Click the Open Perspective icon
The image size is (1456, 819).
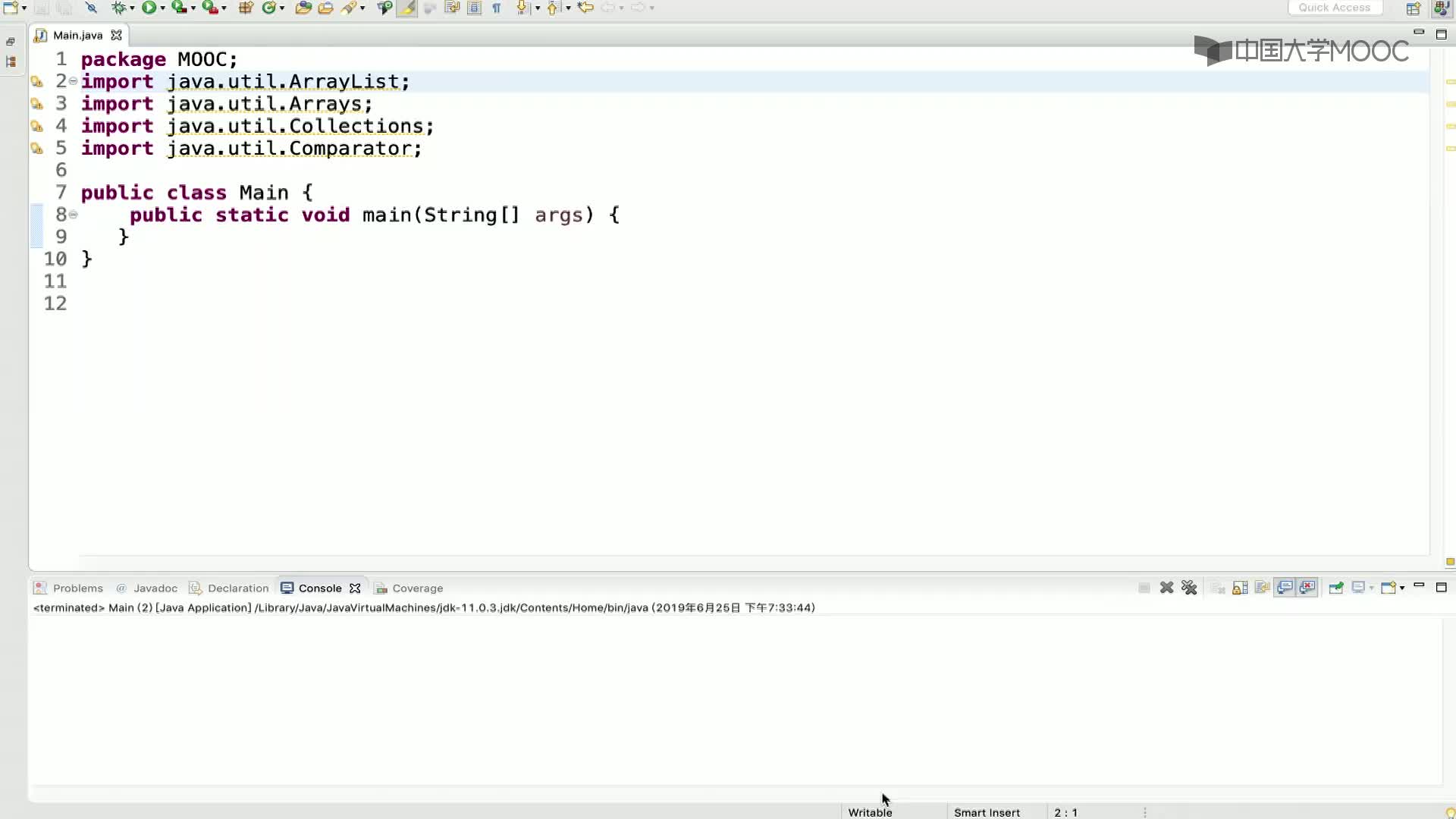(x=1414, y=8)
